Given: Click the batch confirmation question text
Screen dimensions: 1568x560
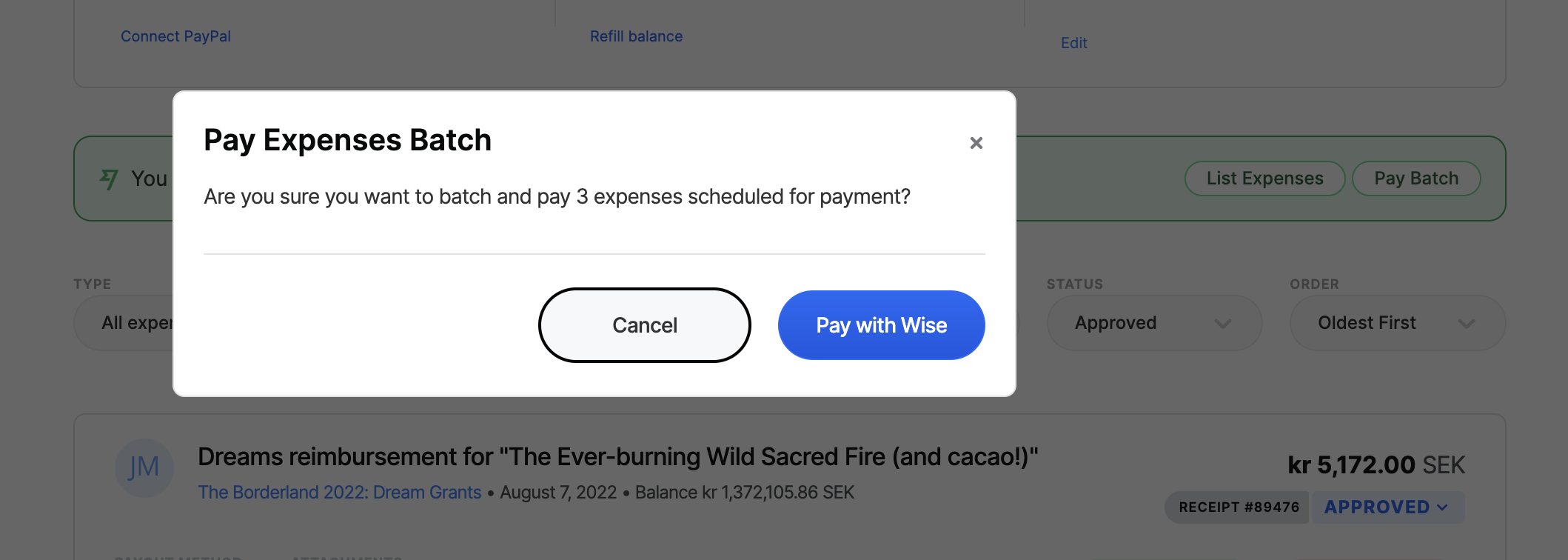Looking at the screenshot, I should 557,196.
